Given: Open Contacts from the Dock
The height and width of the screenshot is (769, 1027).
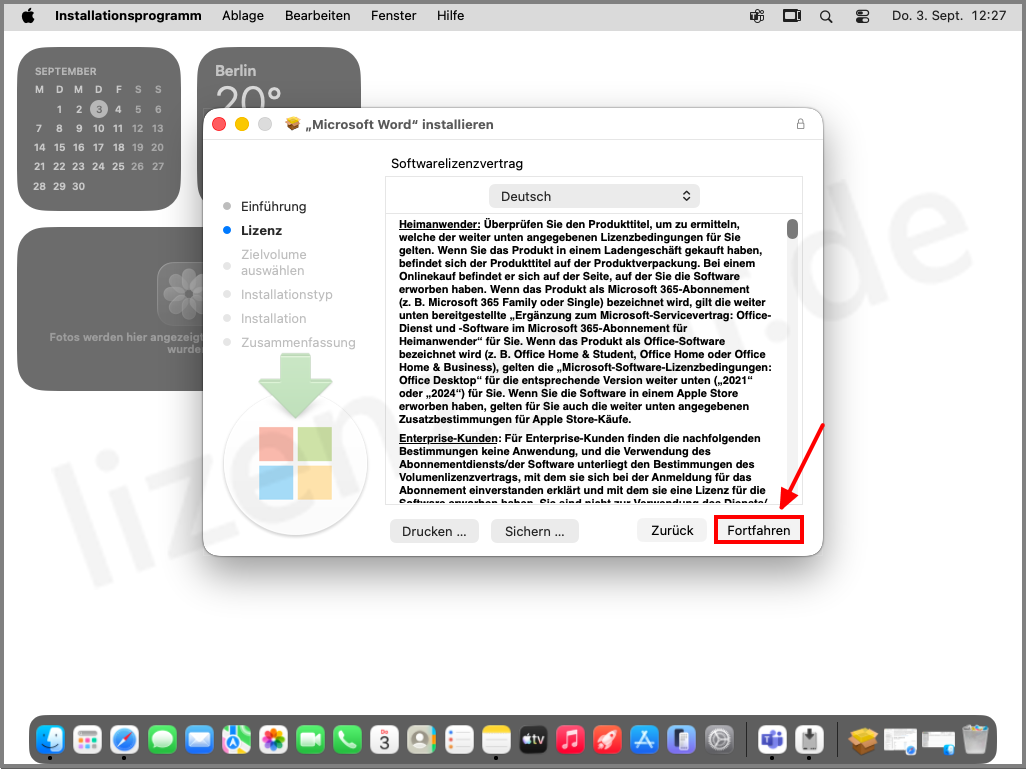Looking at the screenshot, I should point(422,740).
